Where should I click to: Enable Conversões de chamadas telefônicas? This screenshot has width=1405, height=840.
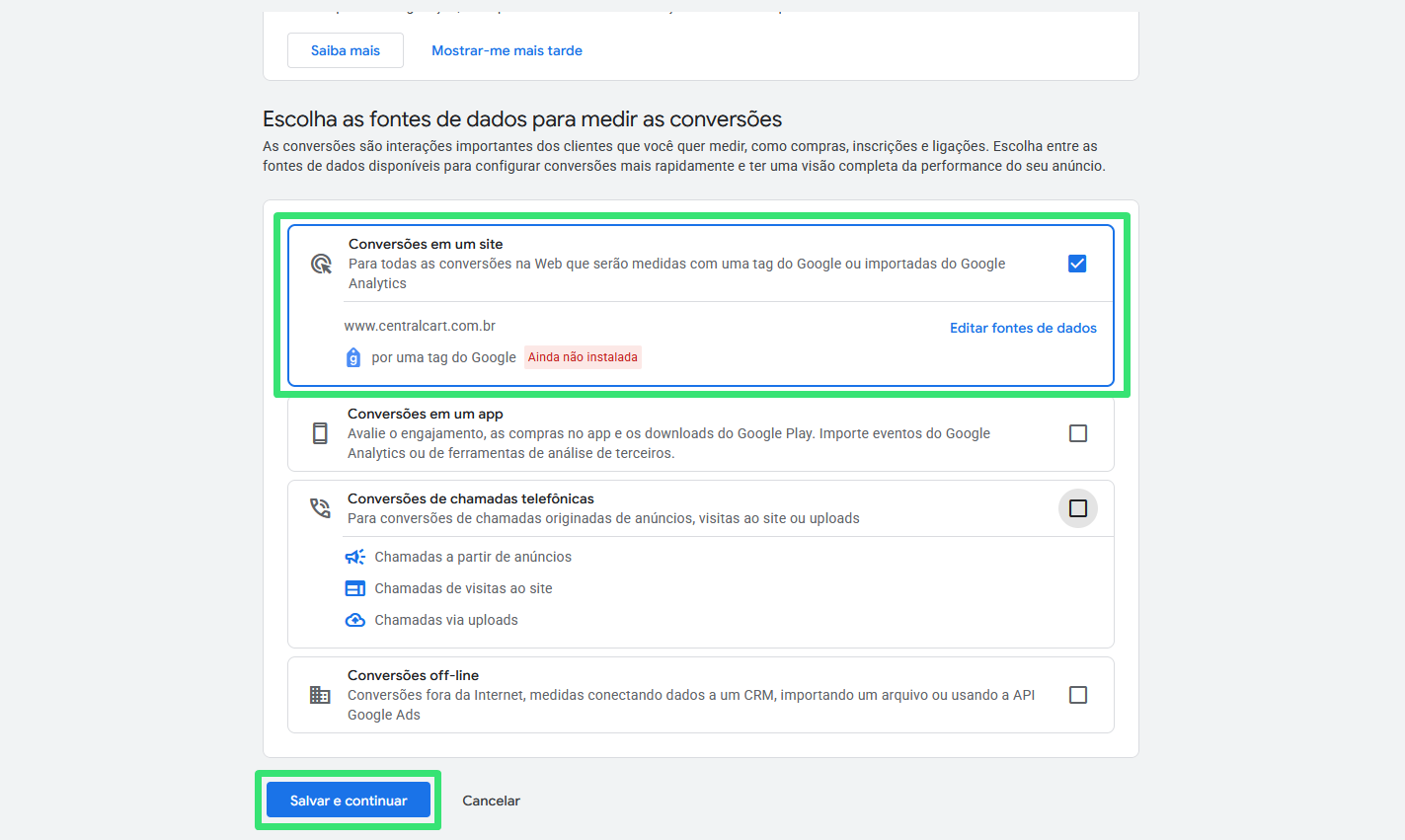(1077, 507)
